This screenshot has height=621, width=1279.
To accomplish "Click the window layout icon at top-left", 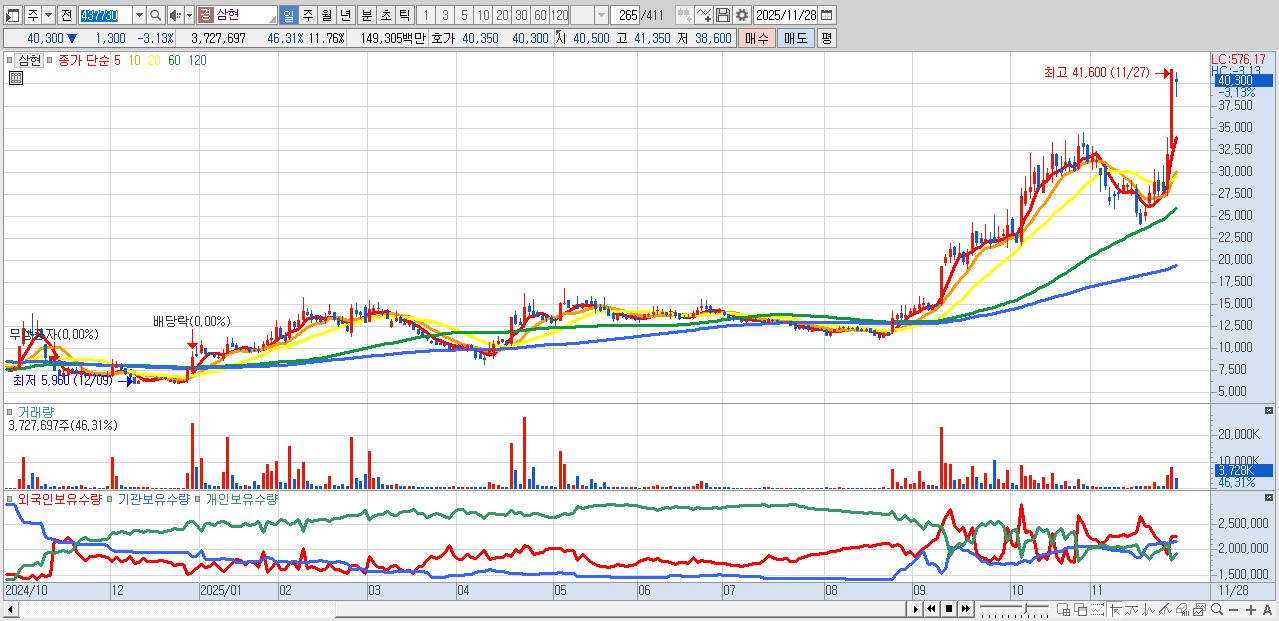I will pyautogui.click(x=12, y=15).
